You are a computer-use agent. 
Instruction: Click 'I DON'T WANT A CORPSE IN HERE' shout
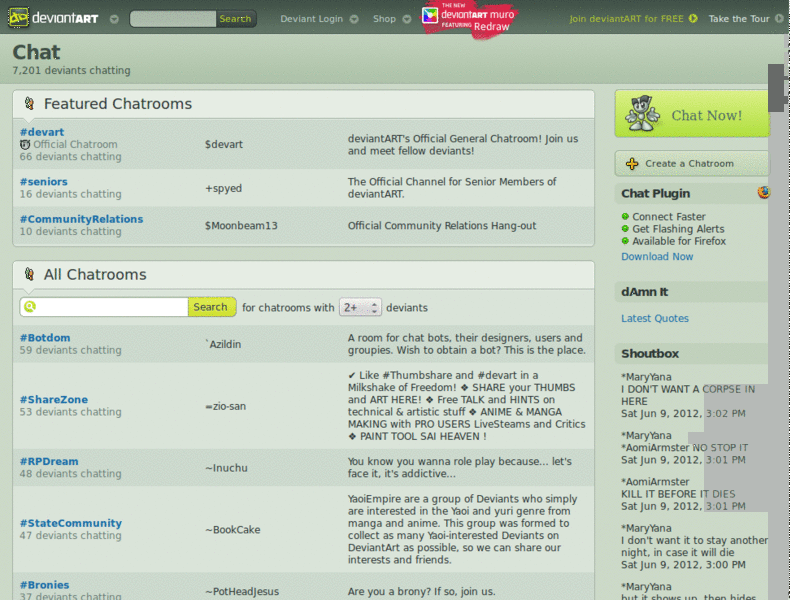[688, 395]
